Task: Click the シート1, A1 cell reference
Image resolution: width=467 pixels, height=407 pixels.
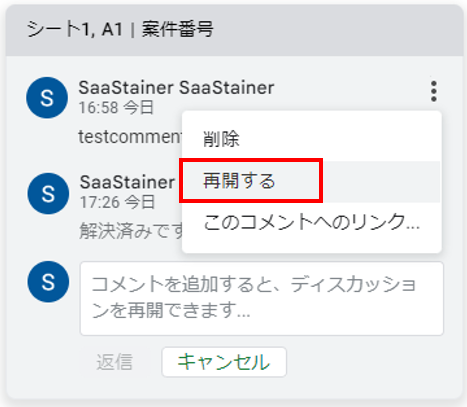Action: 75,29
